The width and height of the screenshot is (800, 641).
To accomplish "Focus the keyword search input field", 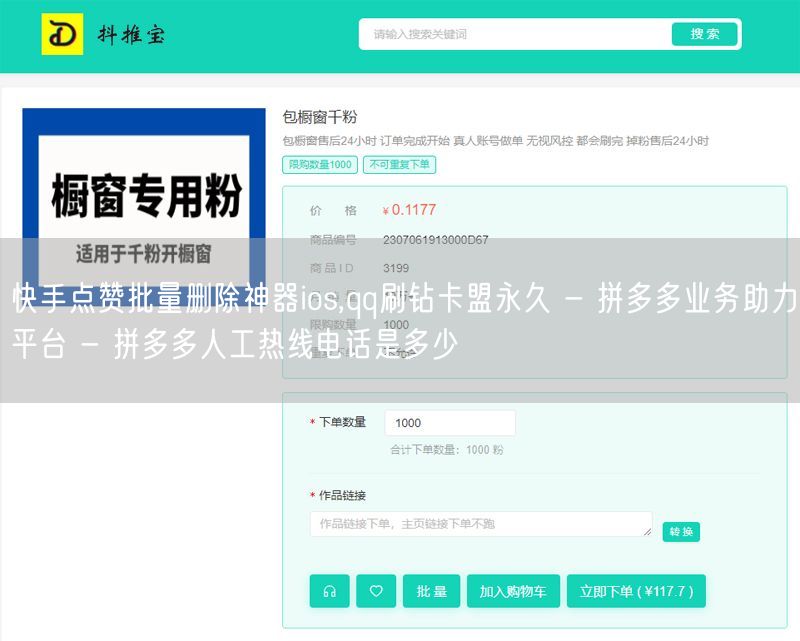I will click(515, 34).
